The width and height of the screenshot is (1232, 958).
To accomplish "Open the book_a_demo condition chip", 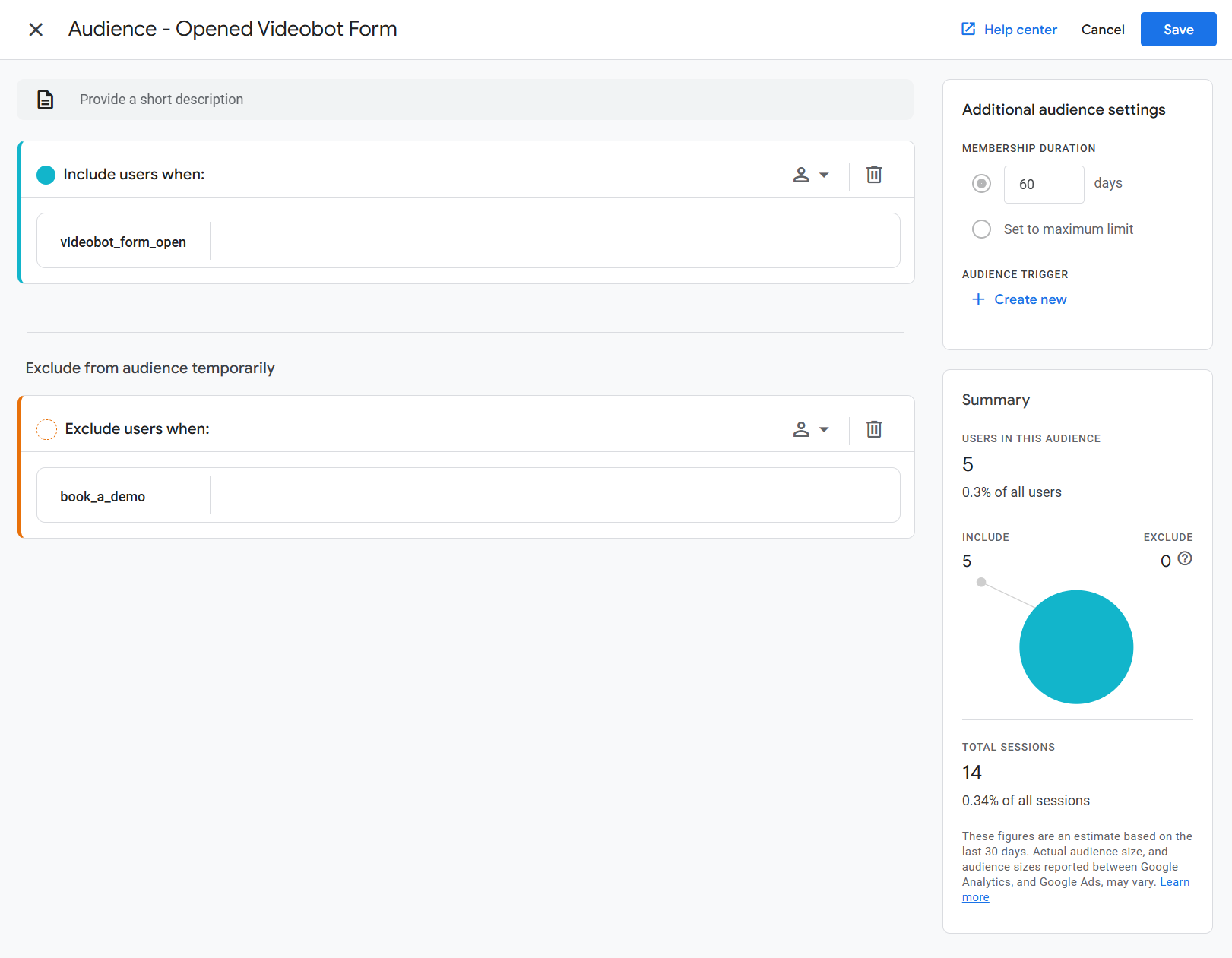I will pos(103,496).
